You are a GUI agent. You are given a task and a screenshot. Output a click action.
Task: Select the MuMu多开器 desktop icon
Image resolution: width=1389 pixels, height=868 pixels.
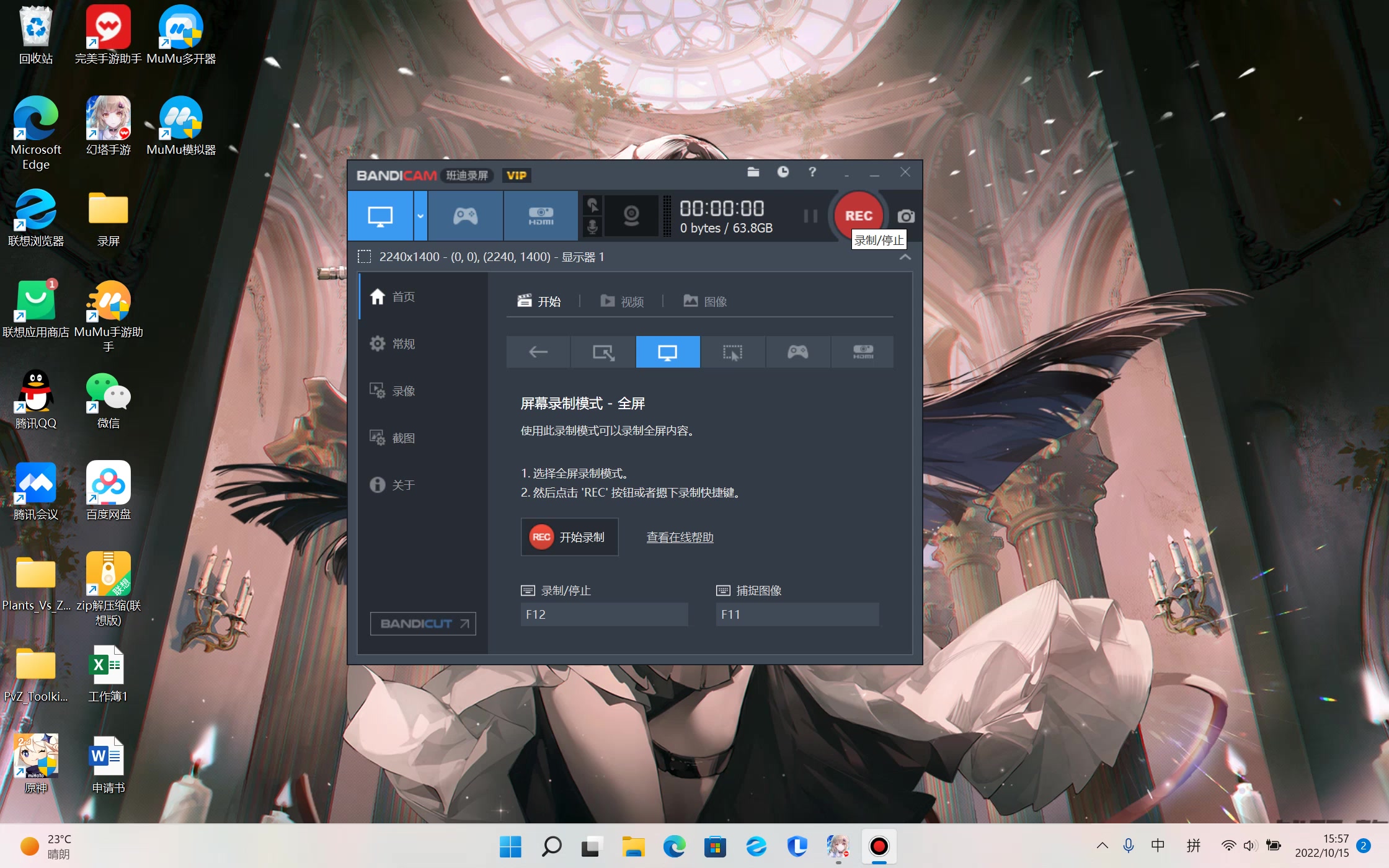[181, 36]
